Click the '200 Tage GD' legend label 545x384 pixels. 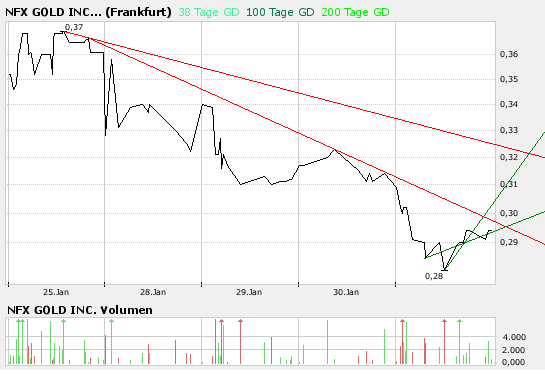pyautogui.click(x=355, y=12)
